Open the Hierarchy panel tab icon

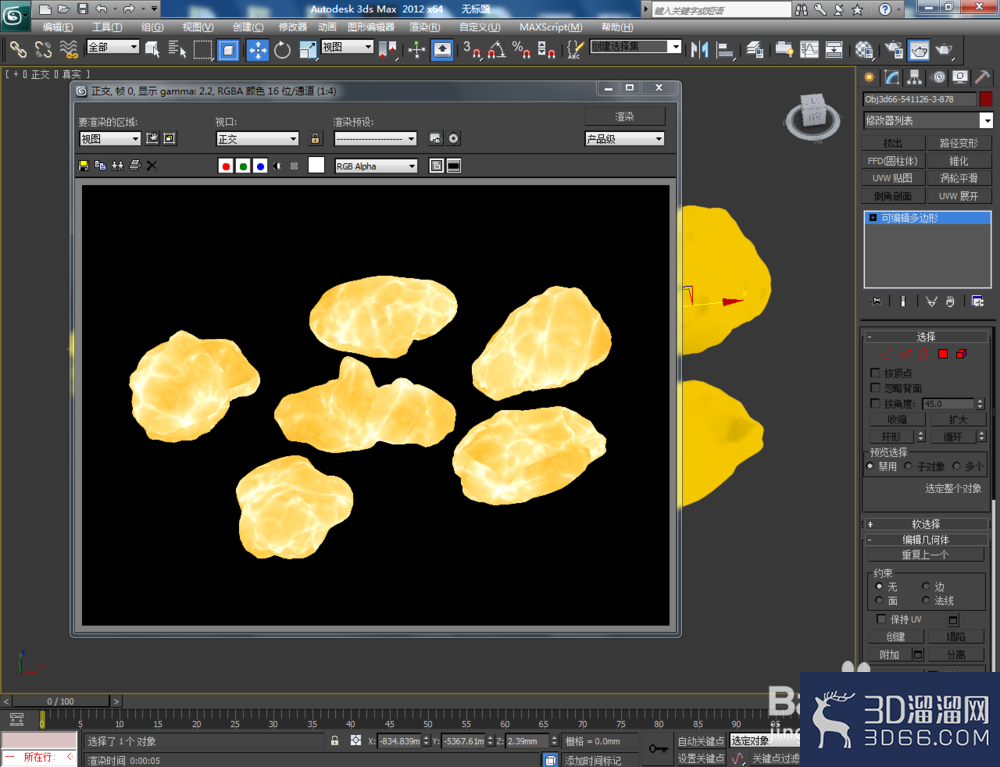pos(915,78)
